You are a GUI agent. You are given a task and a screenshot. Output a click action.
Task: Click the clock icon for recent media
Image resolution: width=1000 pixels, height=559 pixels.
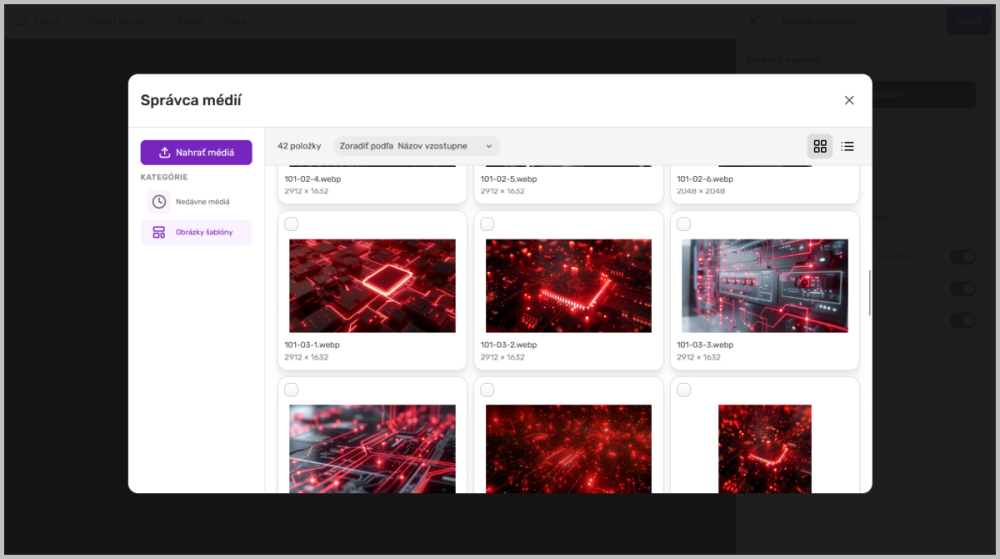(x=159, y=201)
